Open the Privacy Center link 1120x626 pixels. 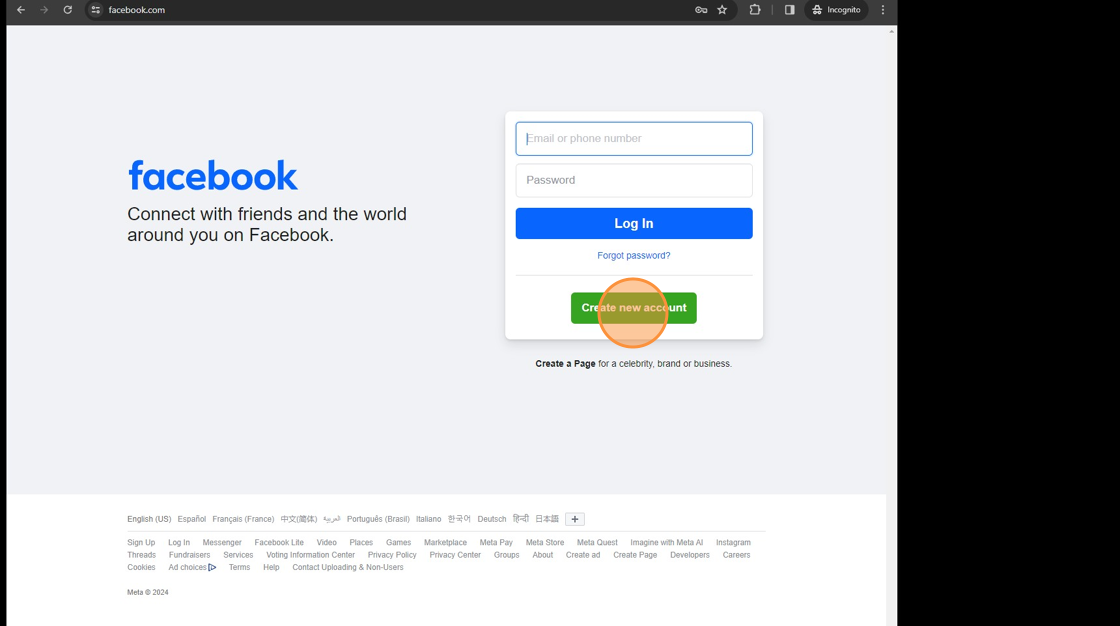455,555
